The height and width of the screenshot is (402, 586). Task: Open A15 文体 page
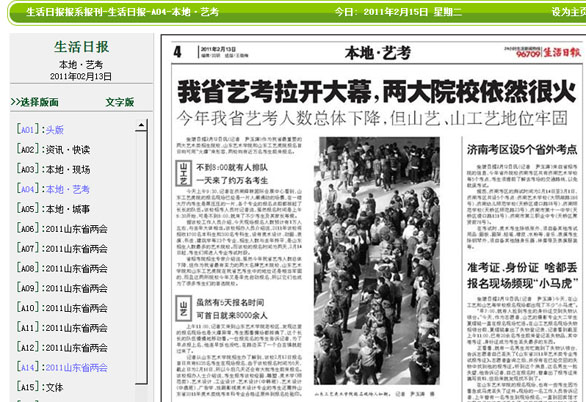tap(40, 387)
